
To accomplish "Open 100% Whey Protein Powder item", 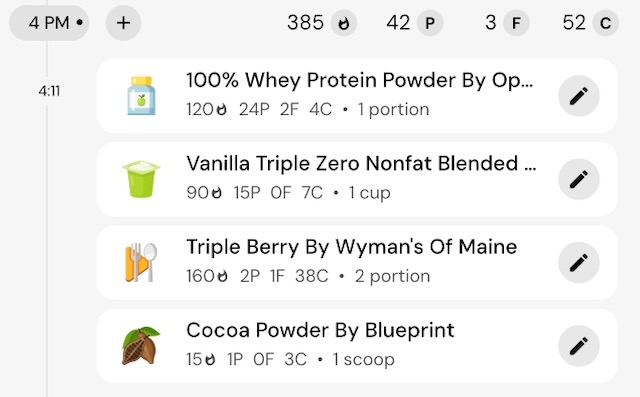I will 357,96.
